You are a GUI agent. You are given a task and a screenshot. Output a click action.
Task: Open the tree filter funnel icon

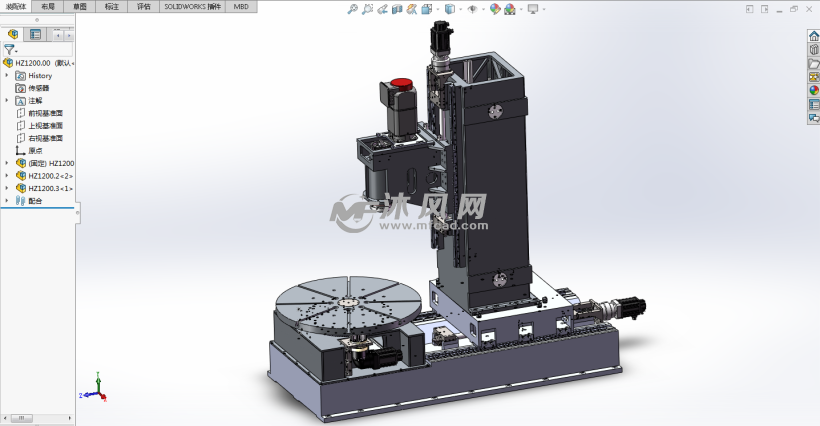pos(9,50)
